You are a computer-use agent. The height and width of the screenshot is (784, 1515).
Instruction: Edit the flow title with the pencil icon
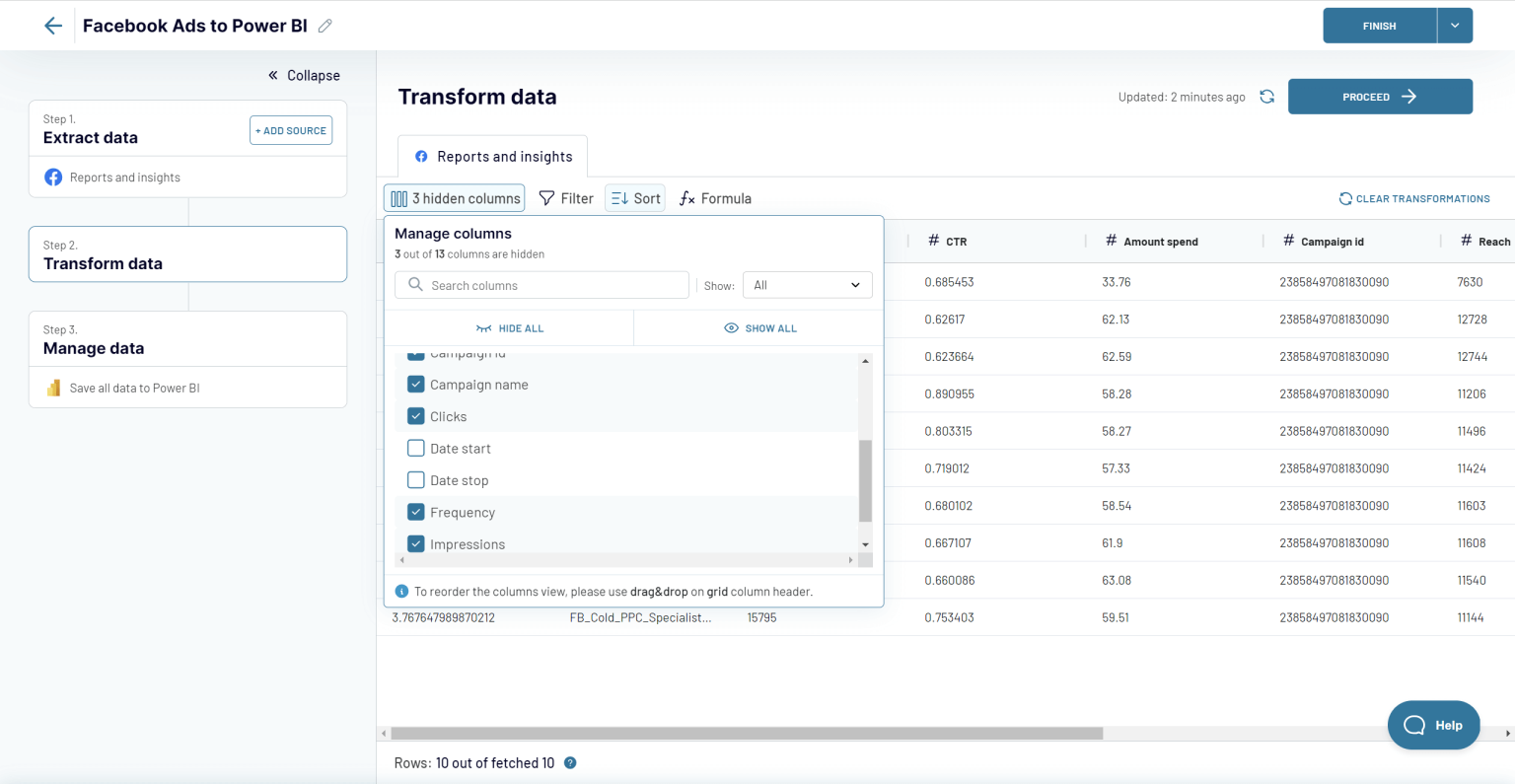tap(324, 26)
